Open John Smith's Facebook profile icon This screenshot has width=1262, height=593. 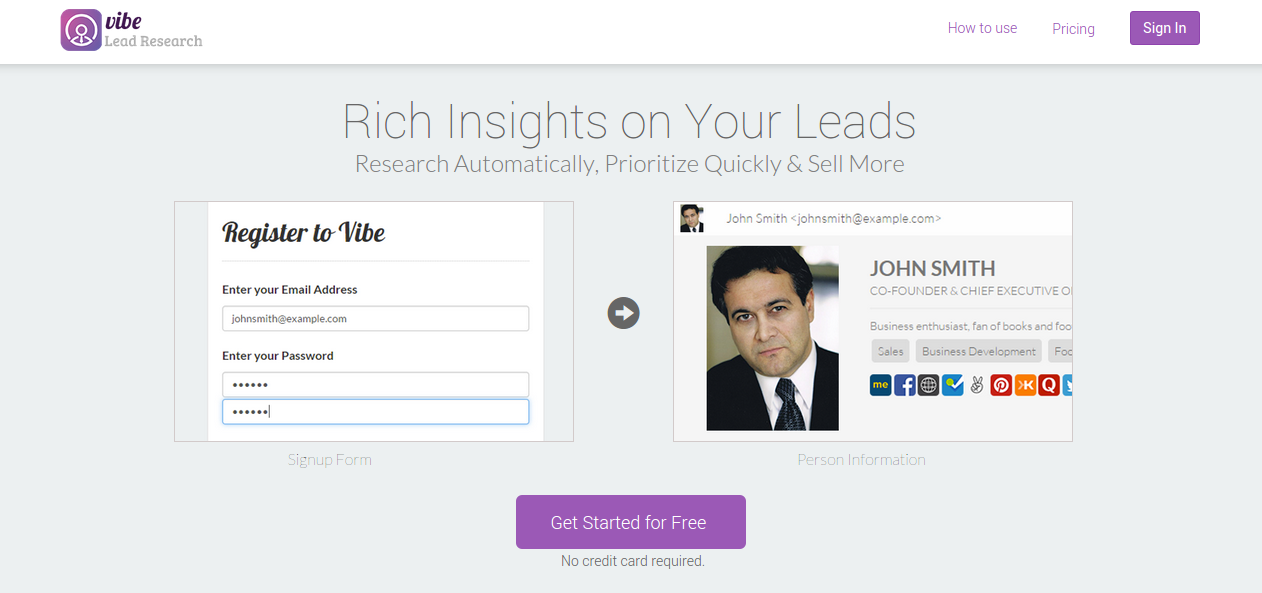click(x=904, y=385)
